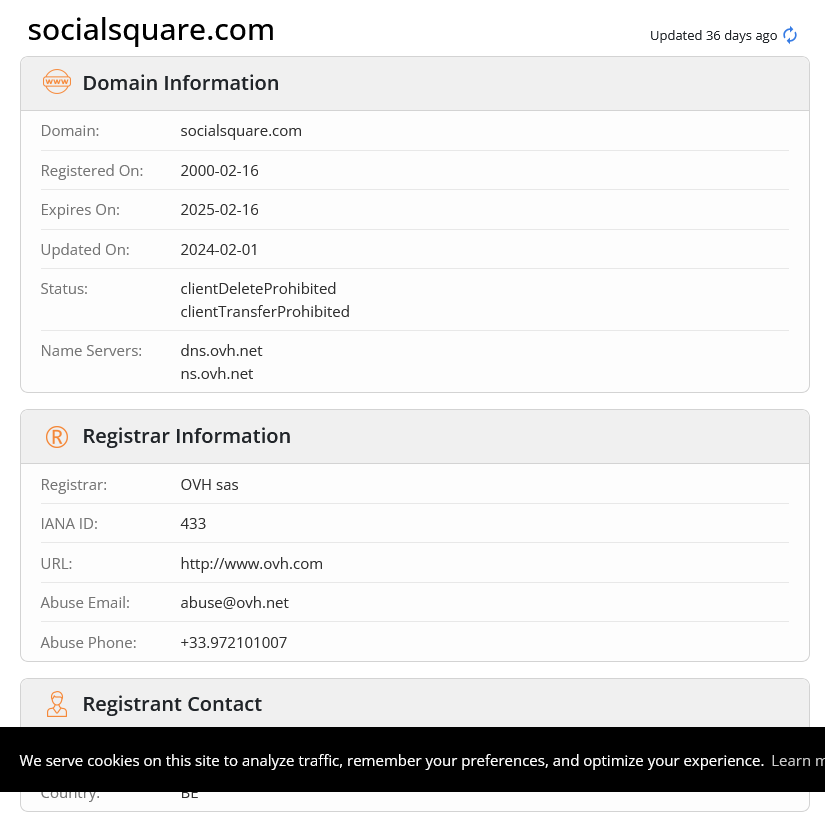
Task: Click the Registrant Contact person icon
Action: coord(57,704)
